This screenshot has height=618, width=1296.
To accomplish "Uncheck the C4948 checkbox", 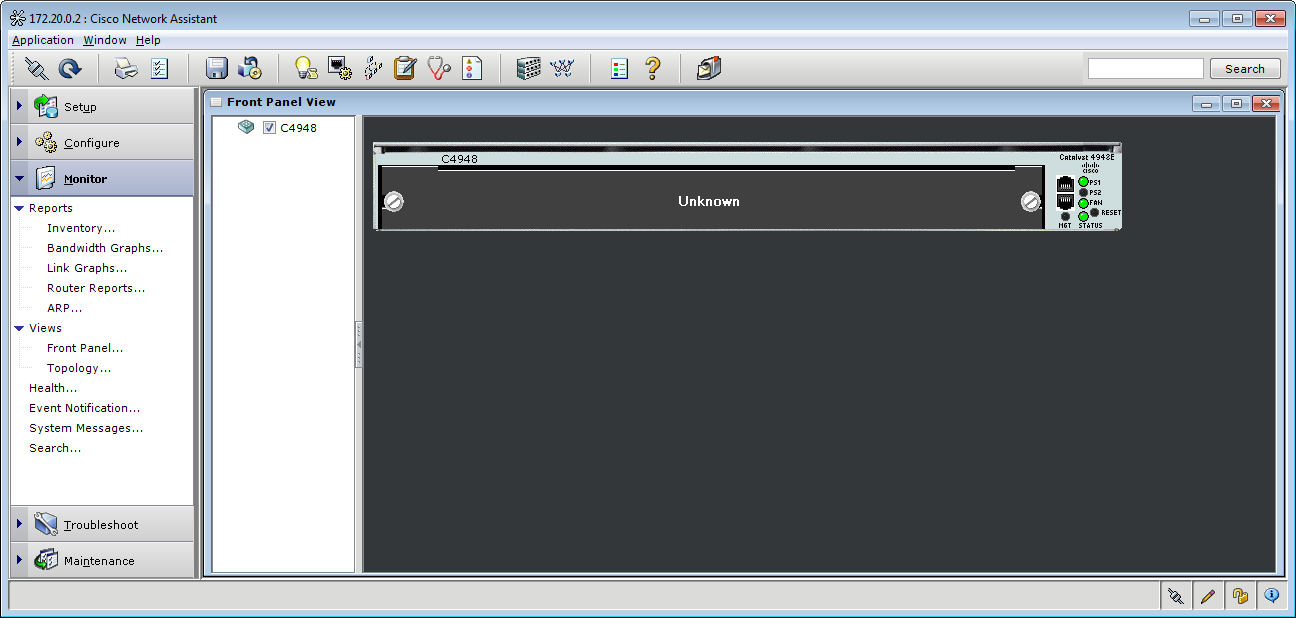I will coord(269,128).
